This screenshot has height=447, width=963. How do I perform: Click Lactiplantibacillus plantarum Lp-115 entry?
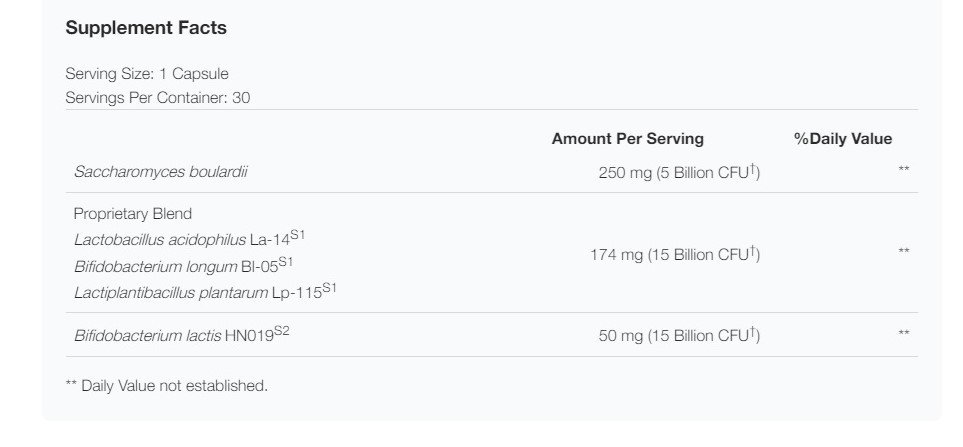tap(205, 292)
